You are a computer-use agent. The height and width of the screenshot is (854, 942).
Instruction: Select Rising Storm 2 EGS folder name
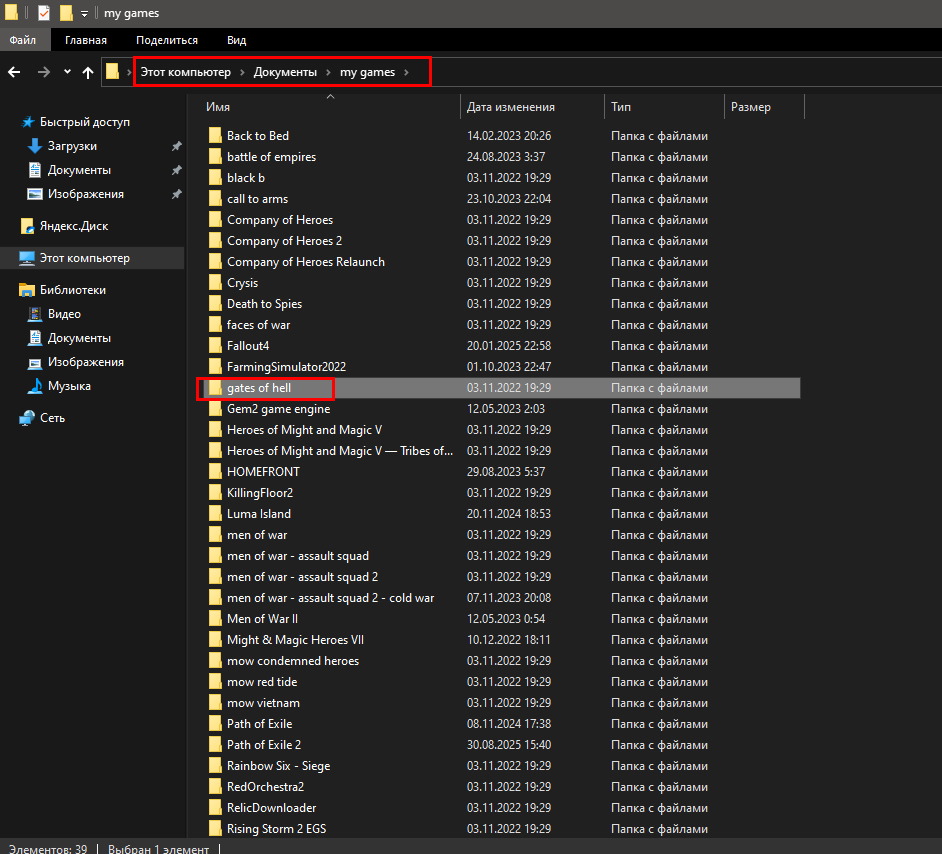(x=276, y=829)
